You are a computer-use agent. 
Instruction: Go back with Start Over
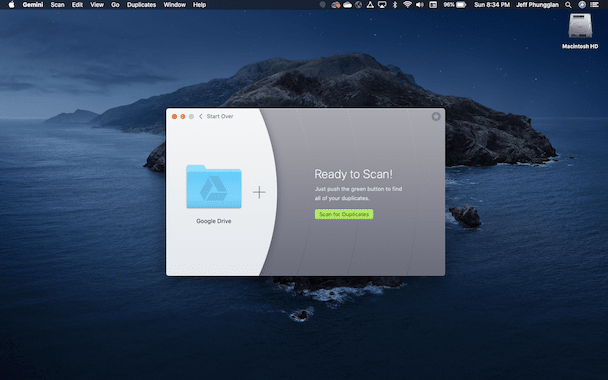216,116
